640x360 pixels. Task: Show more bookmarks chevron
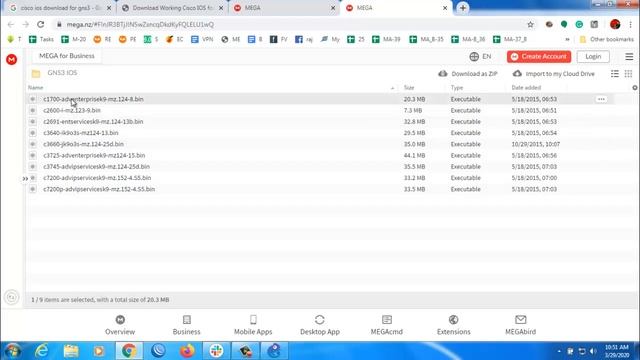click(x=567, y=39)
